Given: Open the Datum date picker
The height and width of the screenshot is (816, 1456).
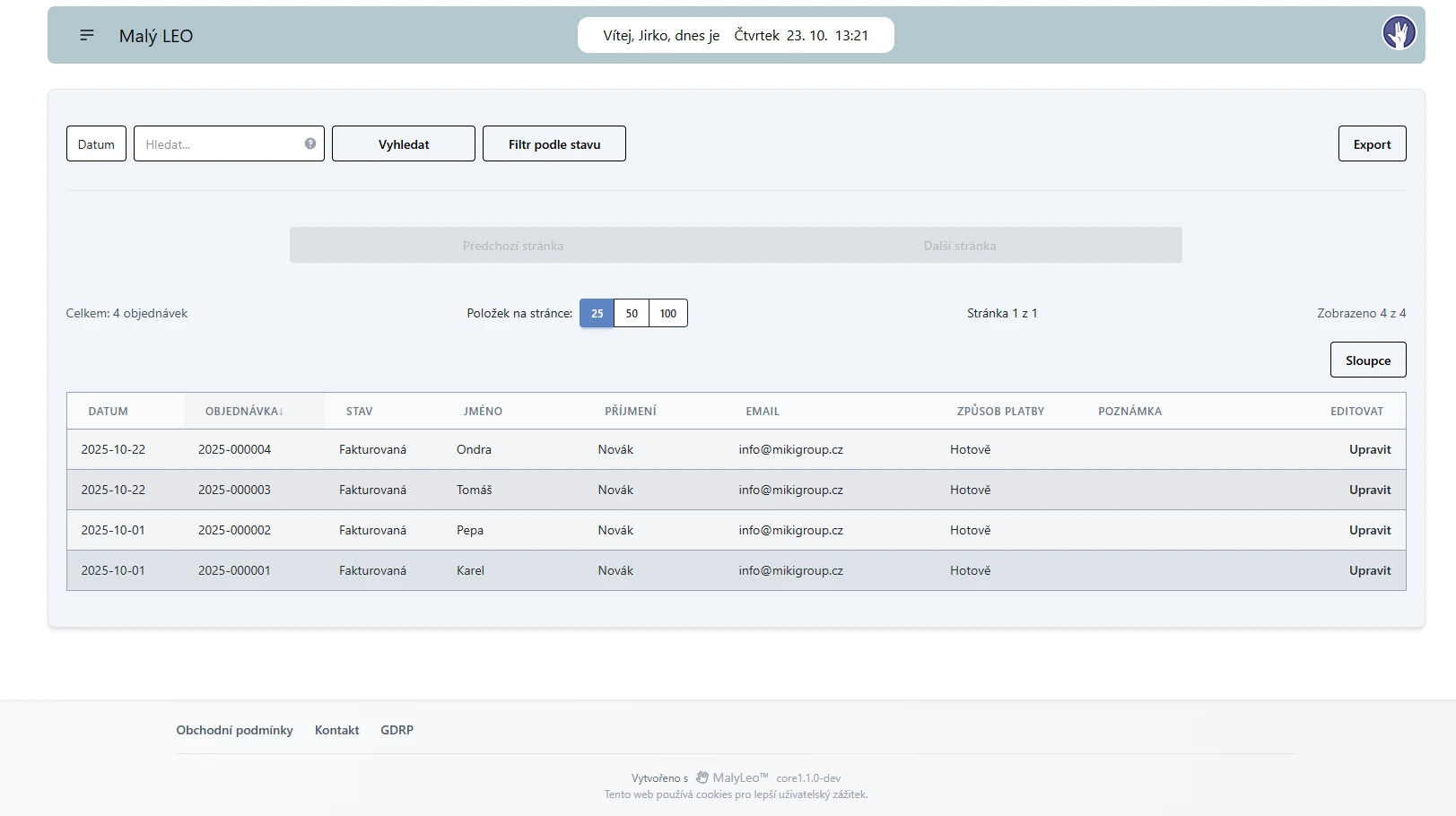Looking at the screenshot, I should pos(96,143).
